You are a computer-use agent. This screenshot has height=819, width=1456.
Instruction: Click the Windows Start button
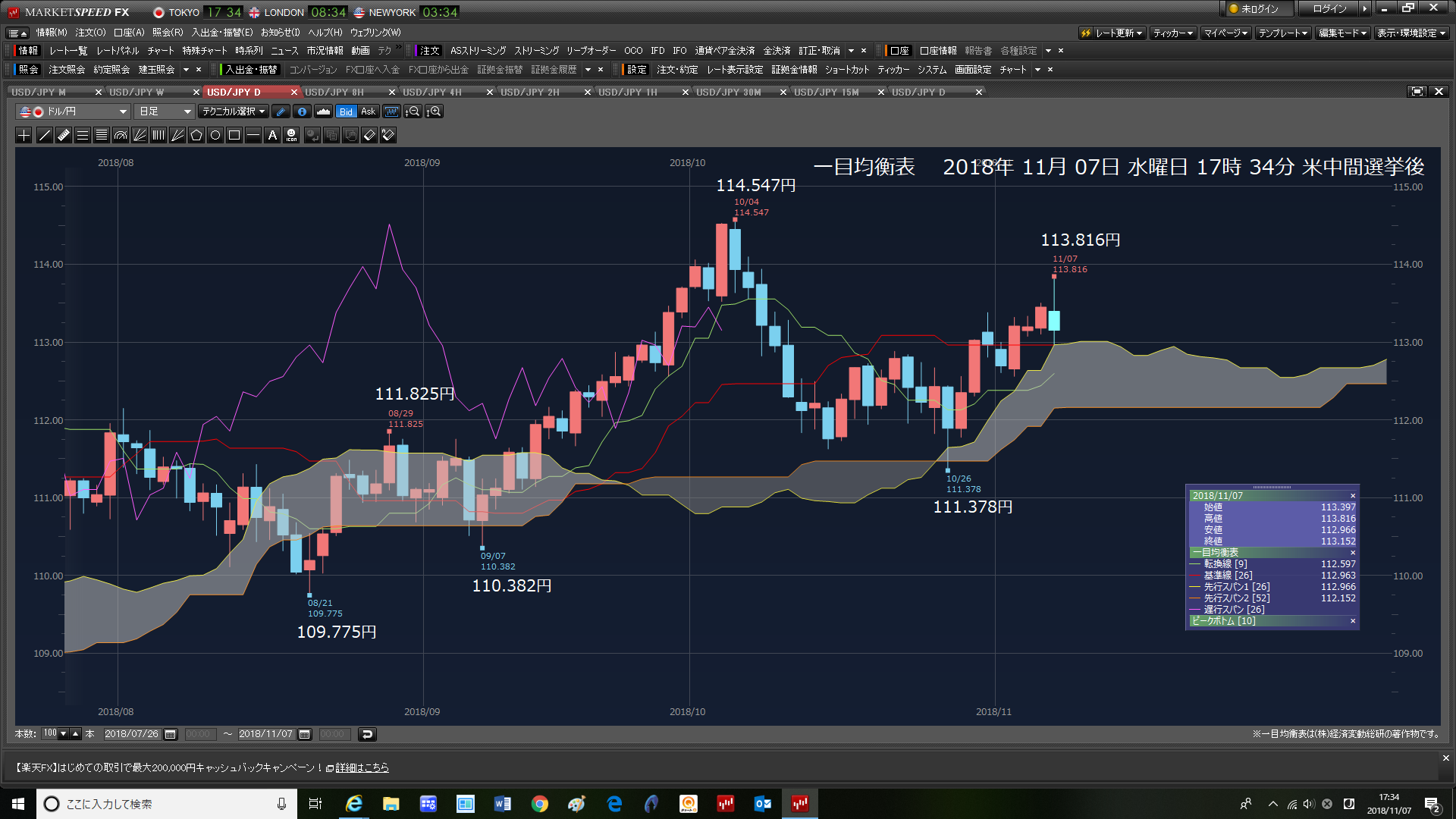pyautogui.click(x=18, y=804)
